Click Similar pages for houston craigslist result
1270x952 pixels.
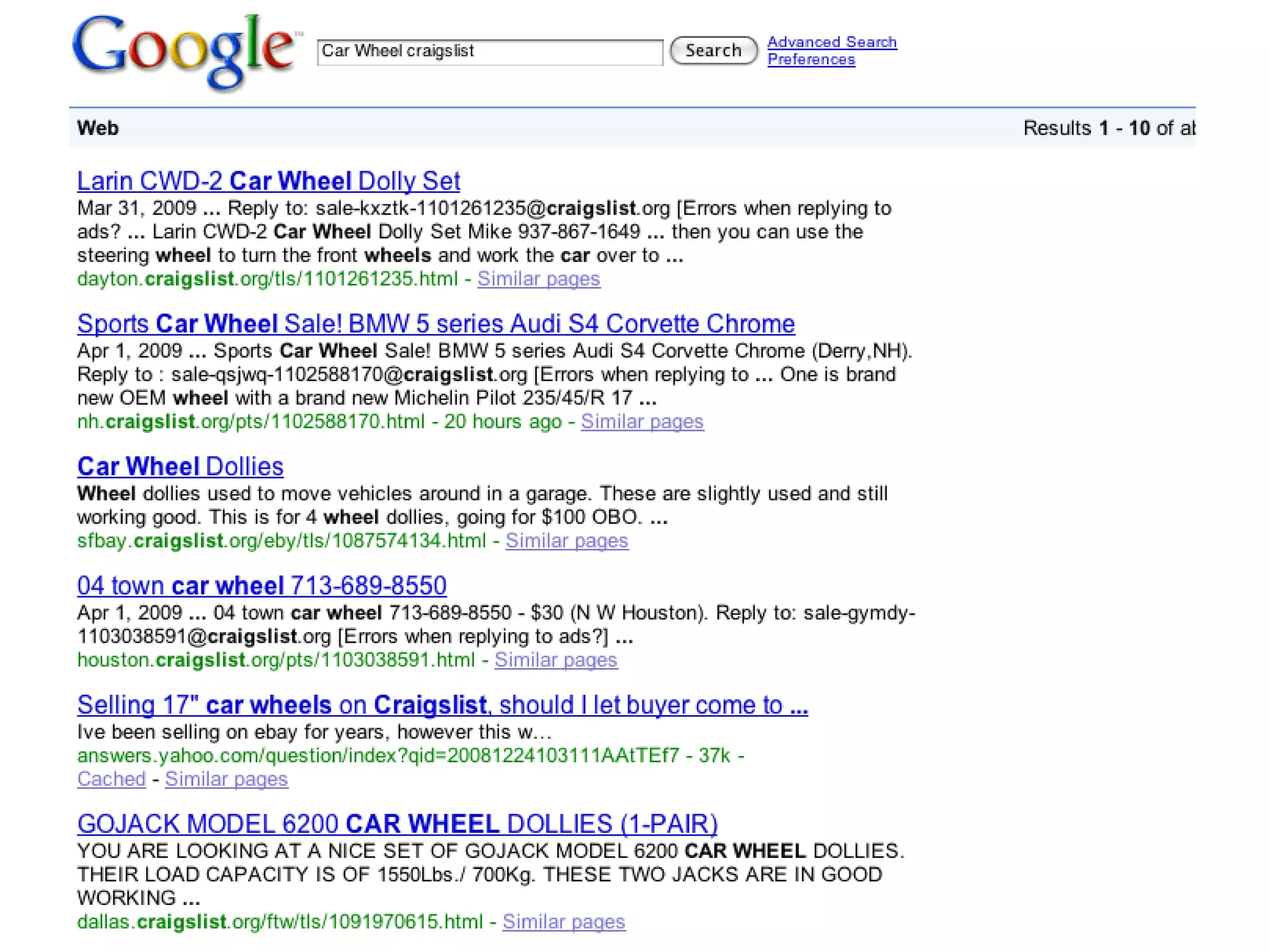point(556,660)
